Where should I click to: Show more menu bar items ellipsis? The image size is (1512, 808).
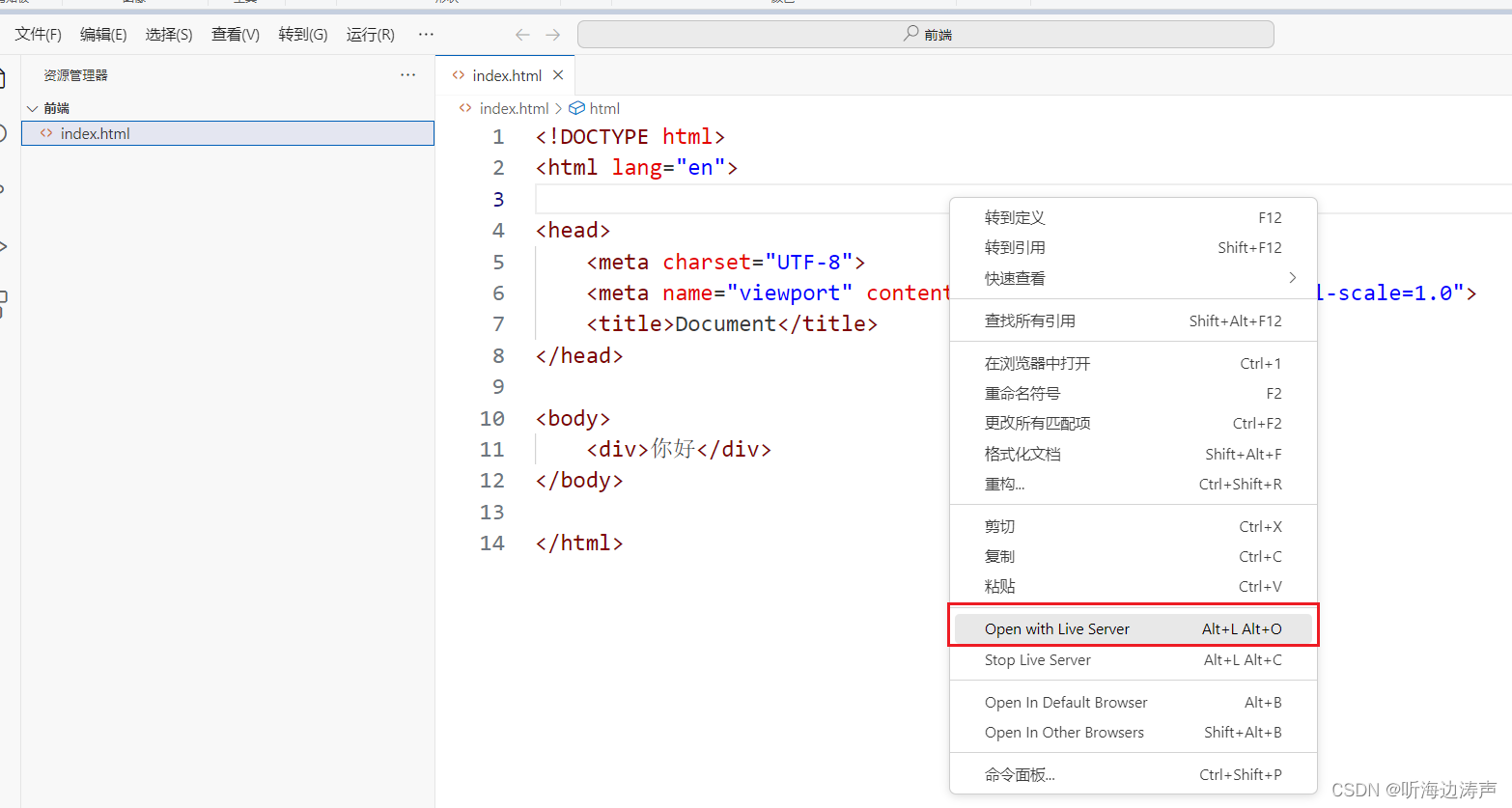(426, 34)
